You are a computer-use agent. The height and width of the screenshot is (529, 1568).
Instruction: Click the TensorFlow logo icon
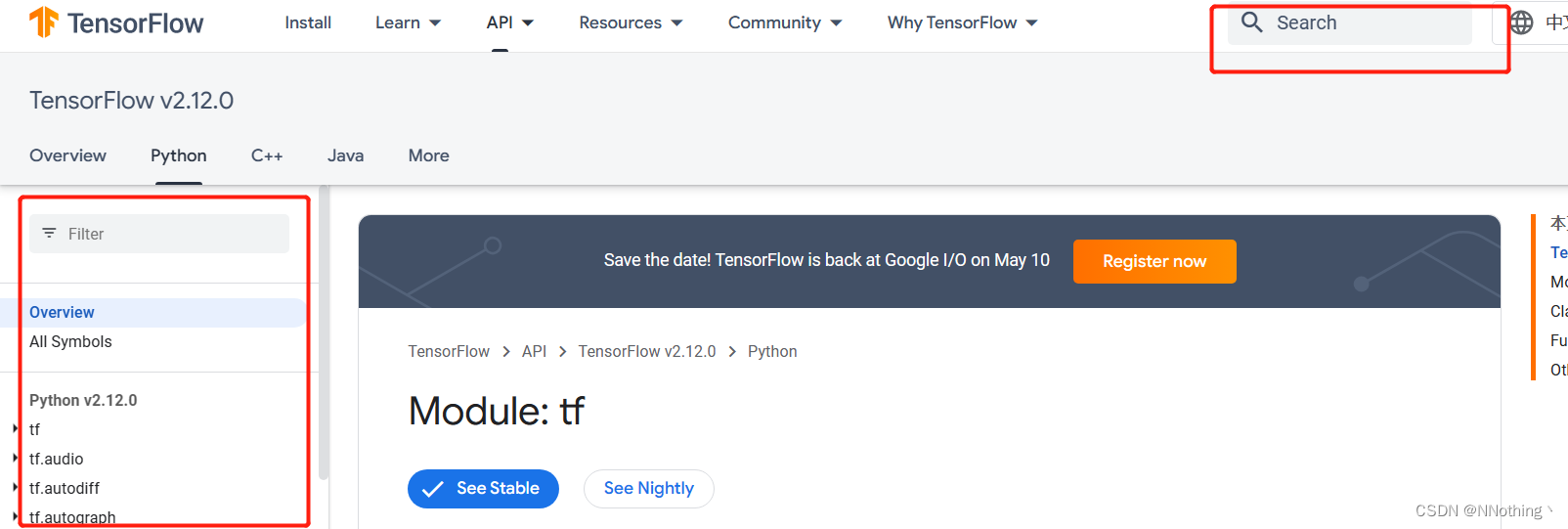[x=44, y=22]
